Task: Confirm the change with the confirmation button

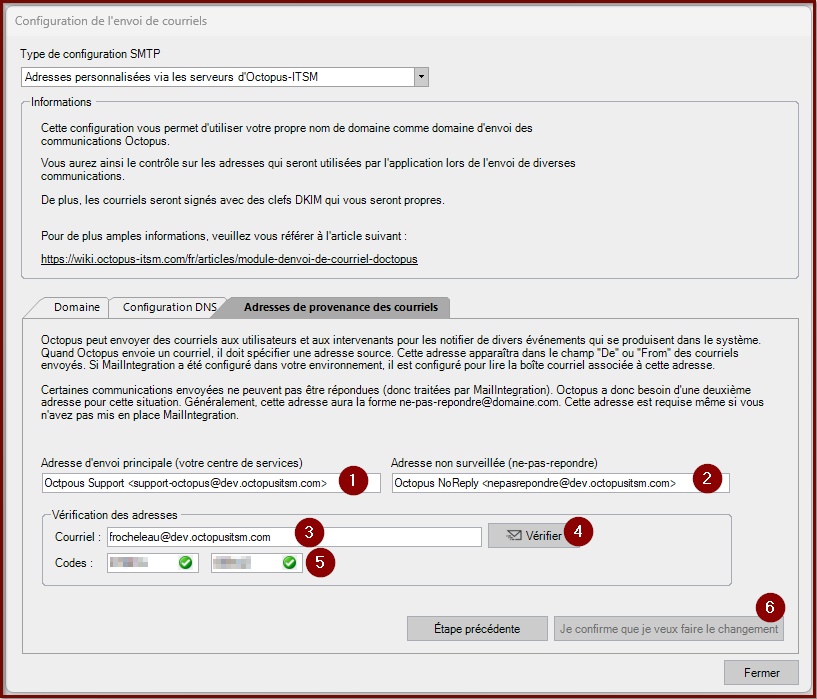Action: click(x=669, y=629)
